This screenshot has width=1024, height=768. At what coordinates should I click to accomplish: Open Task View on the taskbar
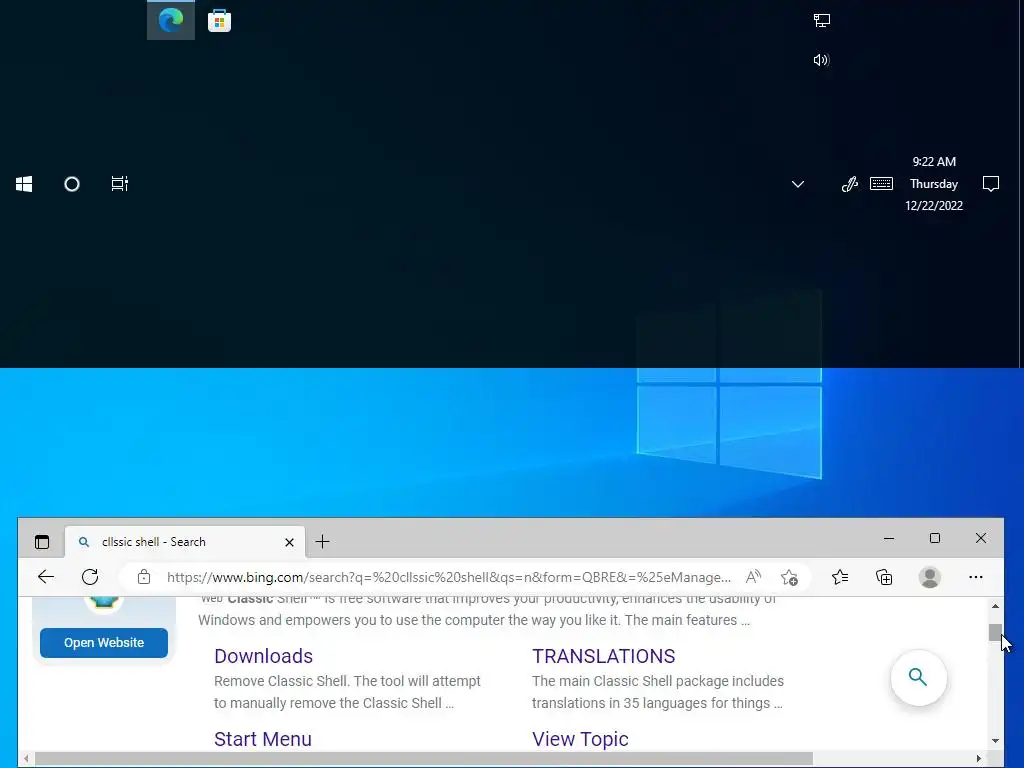pyautogui.click(x=120, y=184)
